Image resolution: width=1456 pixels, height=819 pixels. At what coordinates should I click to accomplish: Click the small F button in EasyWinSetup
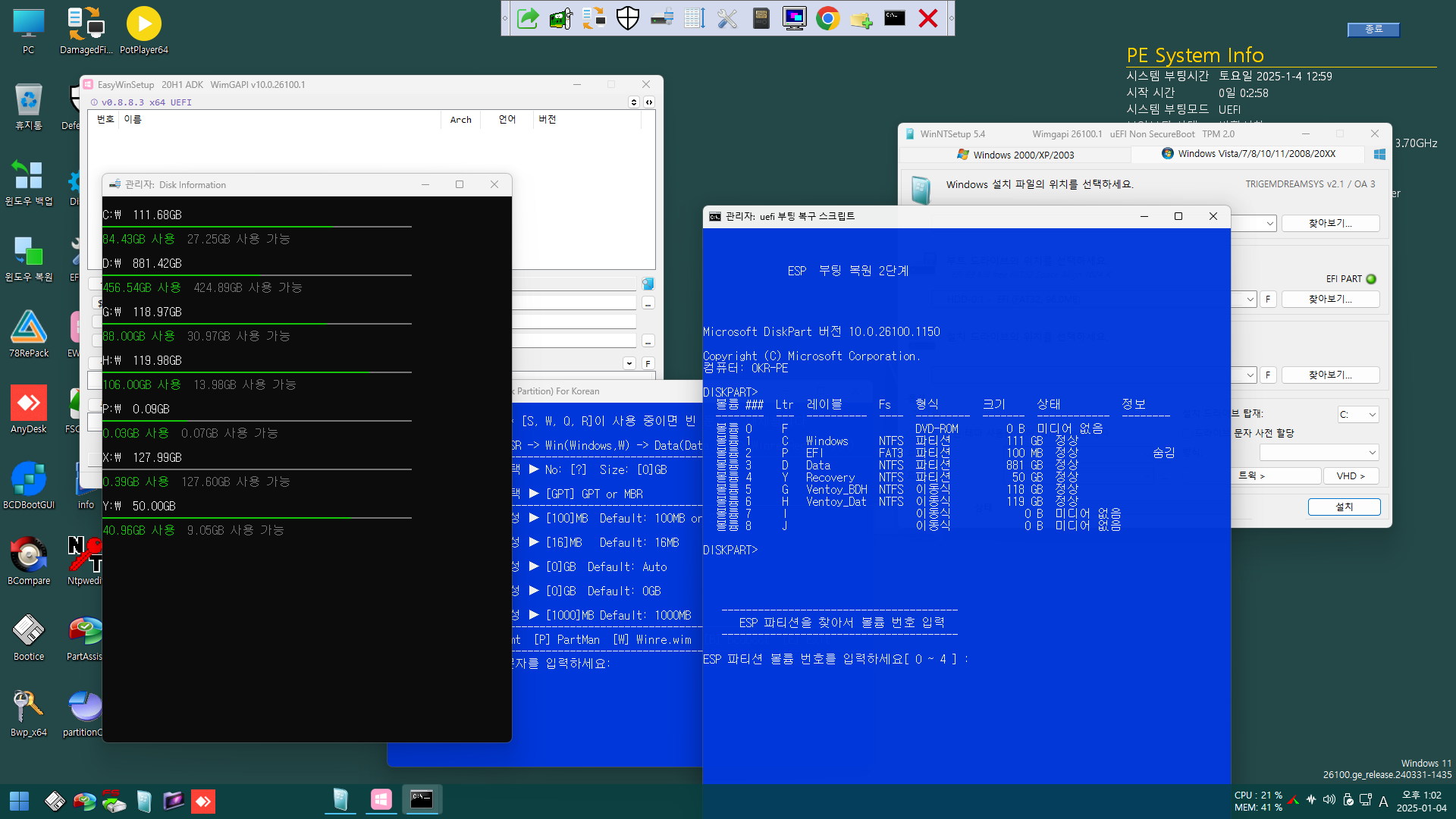[x=648, y=363]
